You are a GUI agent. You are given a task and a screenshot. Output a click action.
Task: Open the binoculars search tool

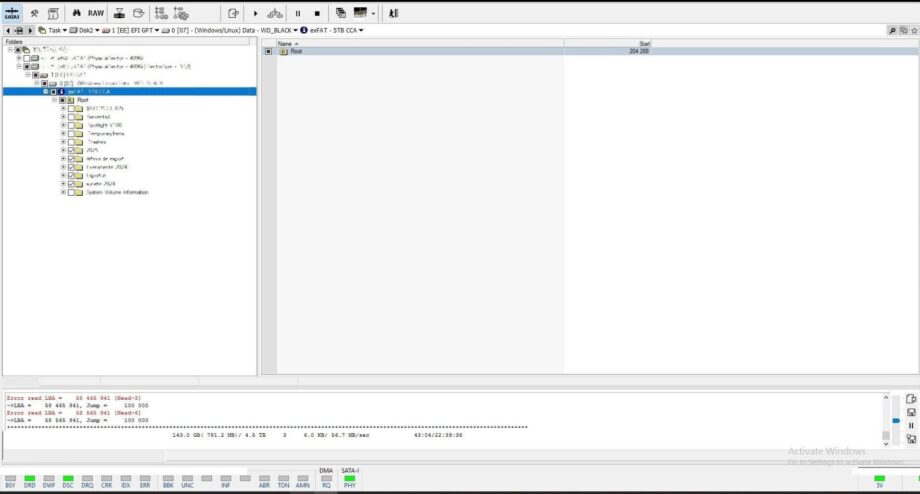pos(75,13)
